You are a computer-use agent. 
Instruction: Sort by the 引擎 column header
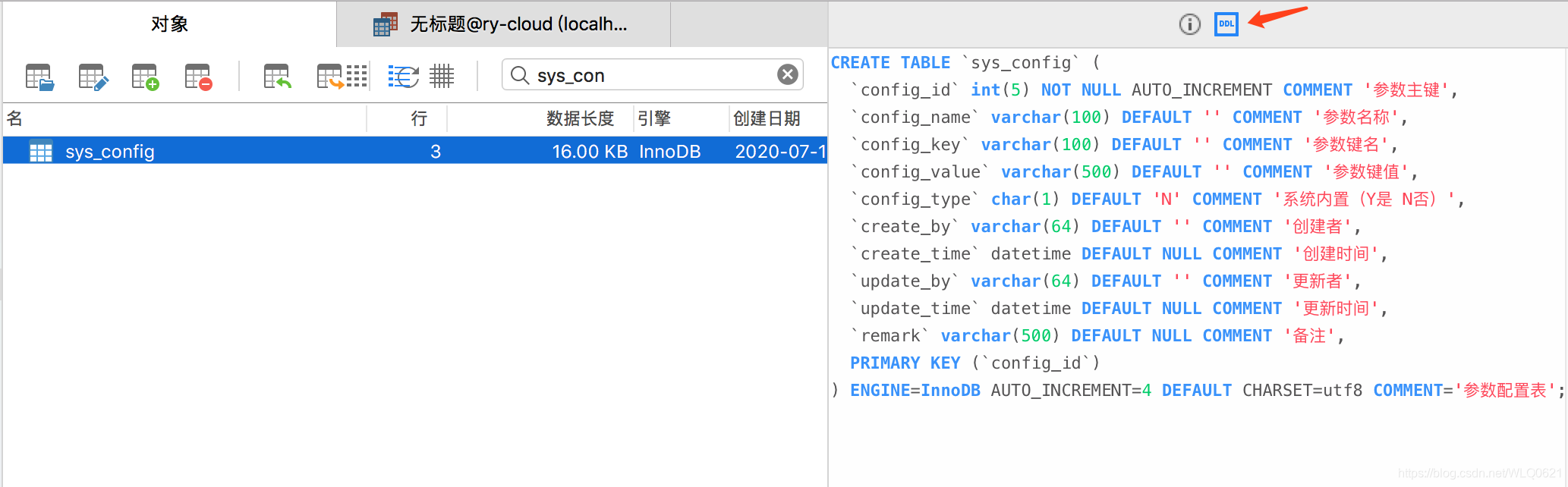[682, 118]
